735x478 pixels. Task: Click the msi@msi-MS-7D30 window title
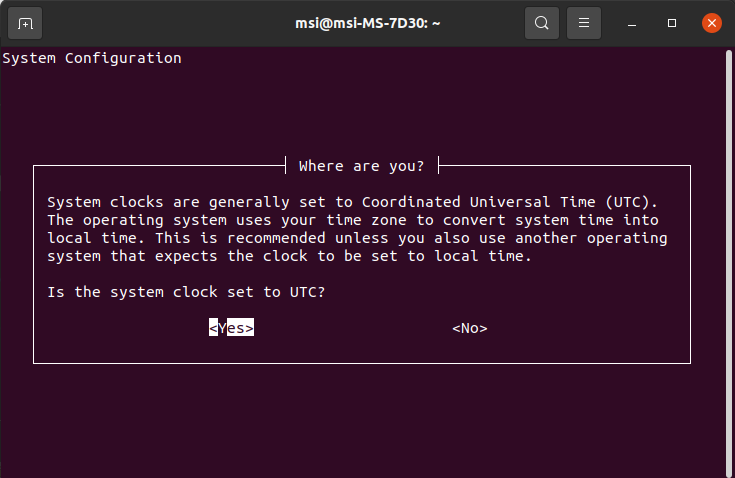[368, 23]
